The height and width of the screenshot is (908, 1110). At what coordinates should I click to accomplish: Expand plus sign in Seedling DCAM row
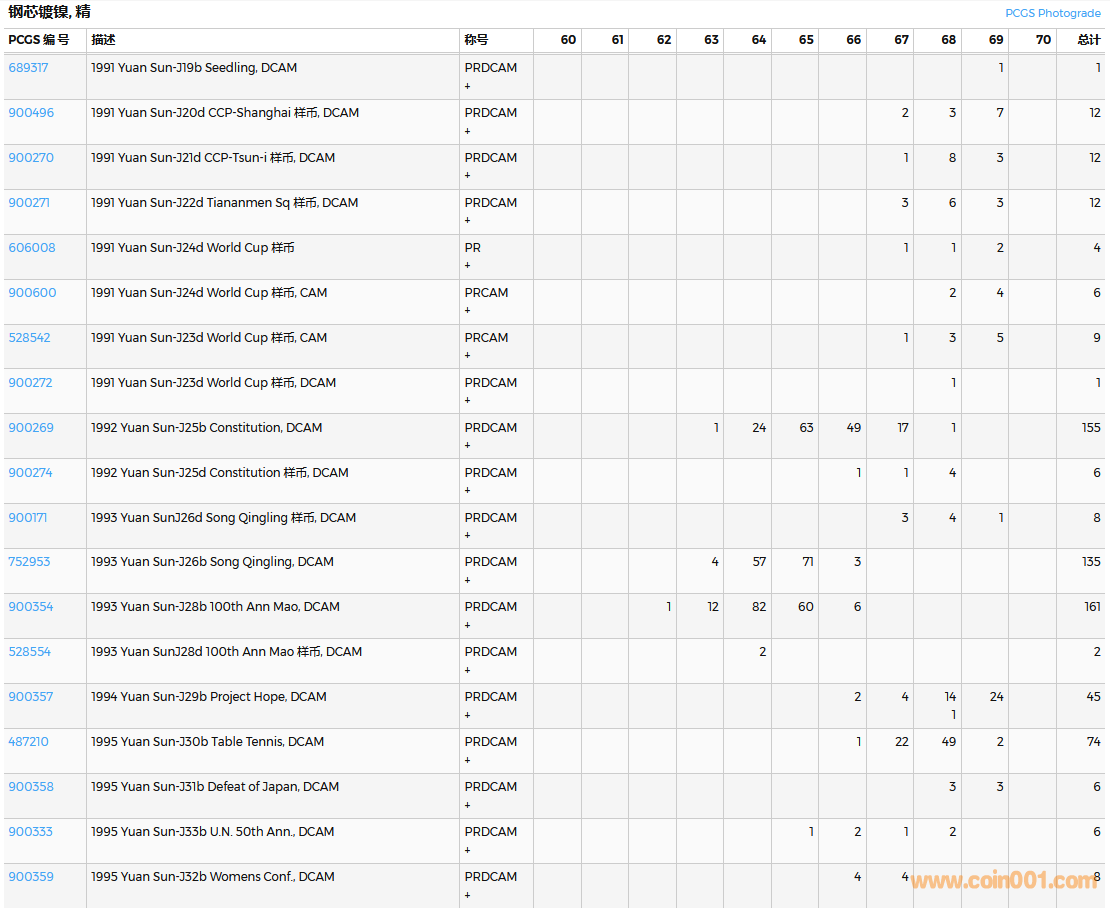[x=467, y=86]
